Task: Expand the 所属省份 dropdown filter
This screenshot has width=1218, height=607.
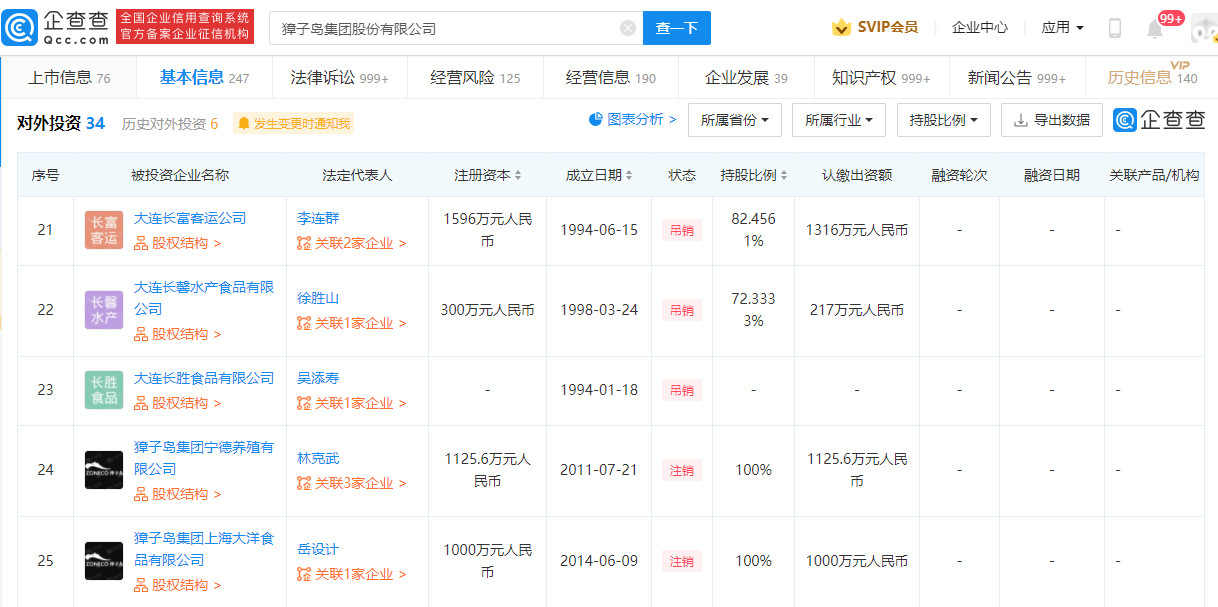Action: click(735, 120)
